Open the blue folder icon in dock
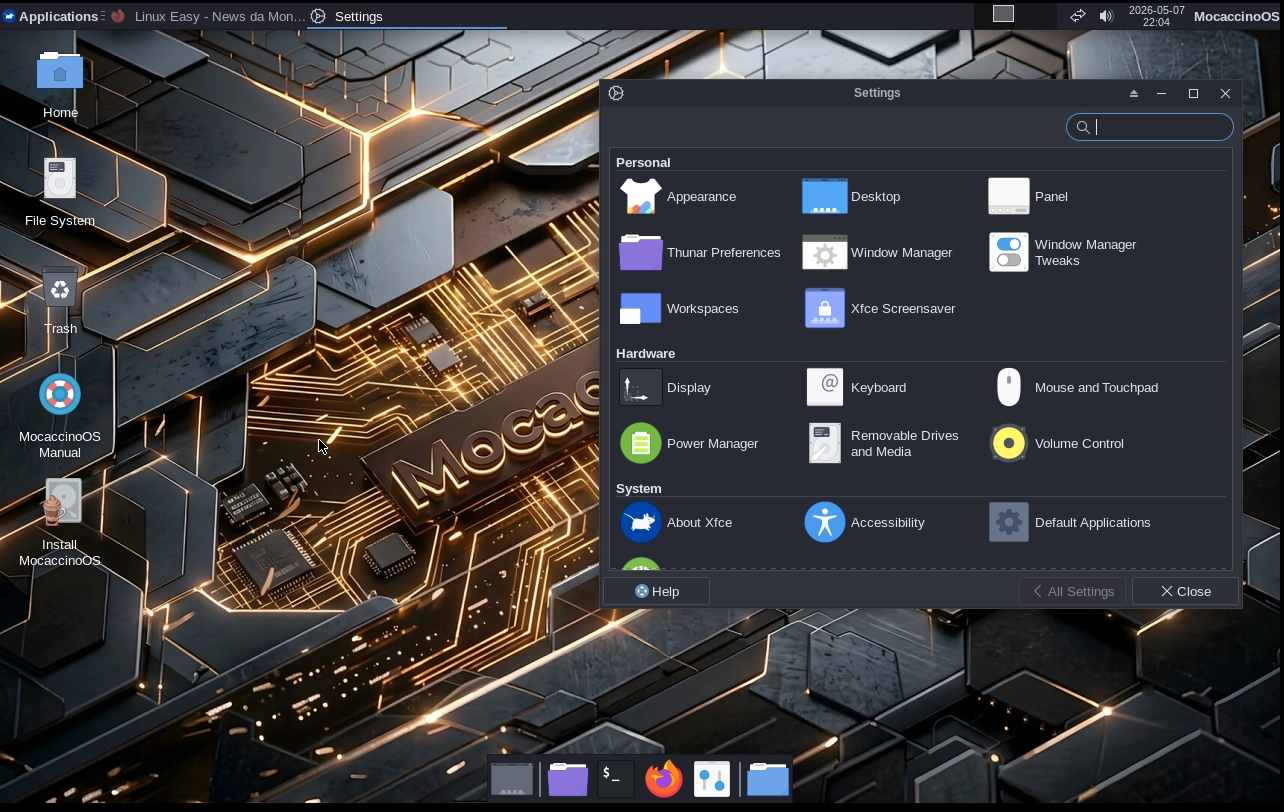 pos(767,778)
